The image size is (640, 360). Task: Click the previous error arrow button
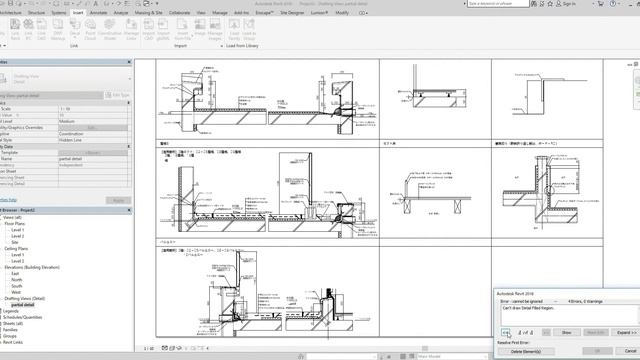506,333
